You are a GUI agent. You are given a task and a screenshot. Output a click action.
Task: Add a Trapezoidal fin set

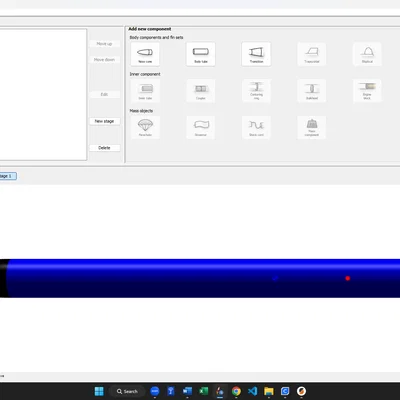point(312,54)
